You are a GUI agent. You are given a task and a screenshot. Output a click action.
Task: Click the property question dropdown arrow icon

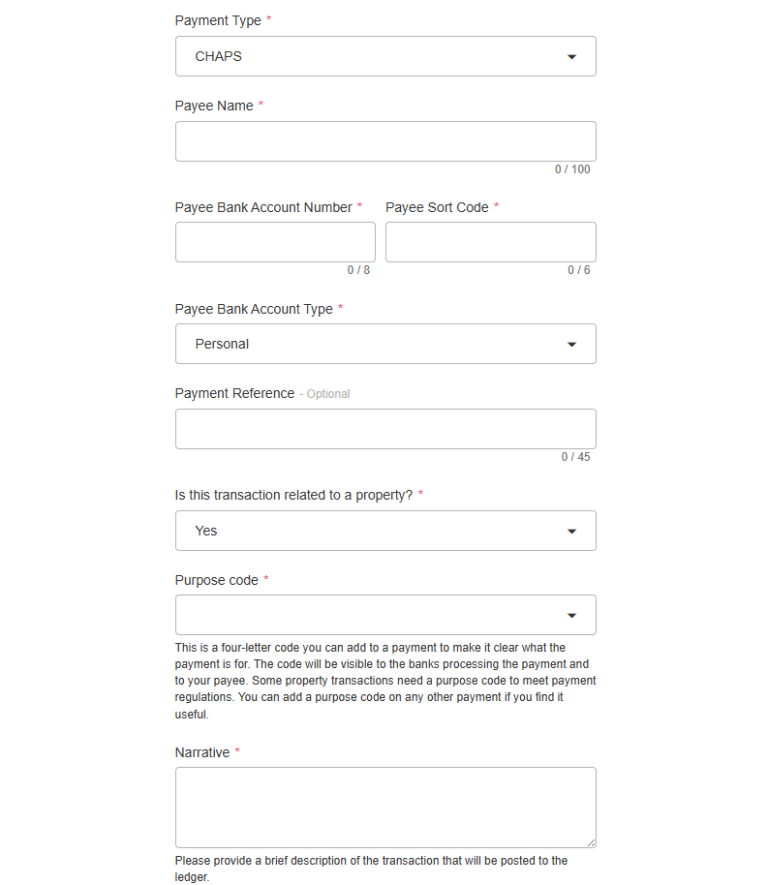coord(572,531)
